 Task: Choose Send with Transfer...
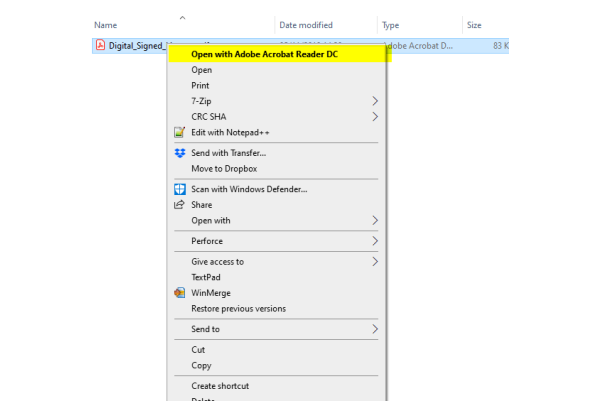click(x=277, y=153)
